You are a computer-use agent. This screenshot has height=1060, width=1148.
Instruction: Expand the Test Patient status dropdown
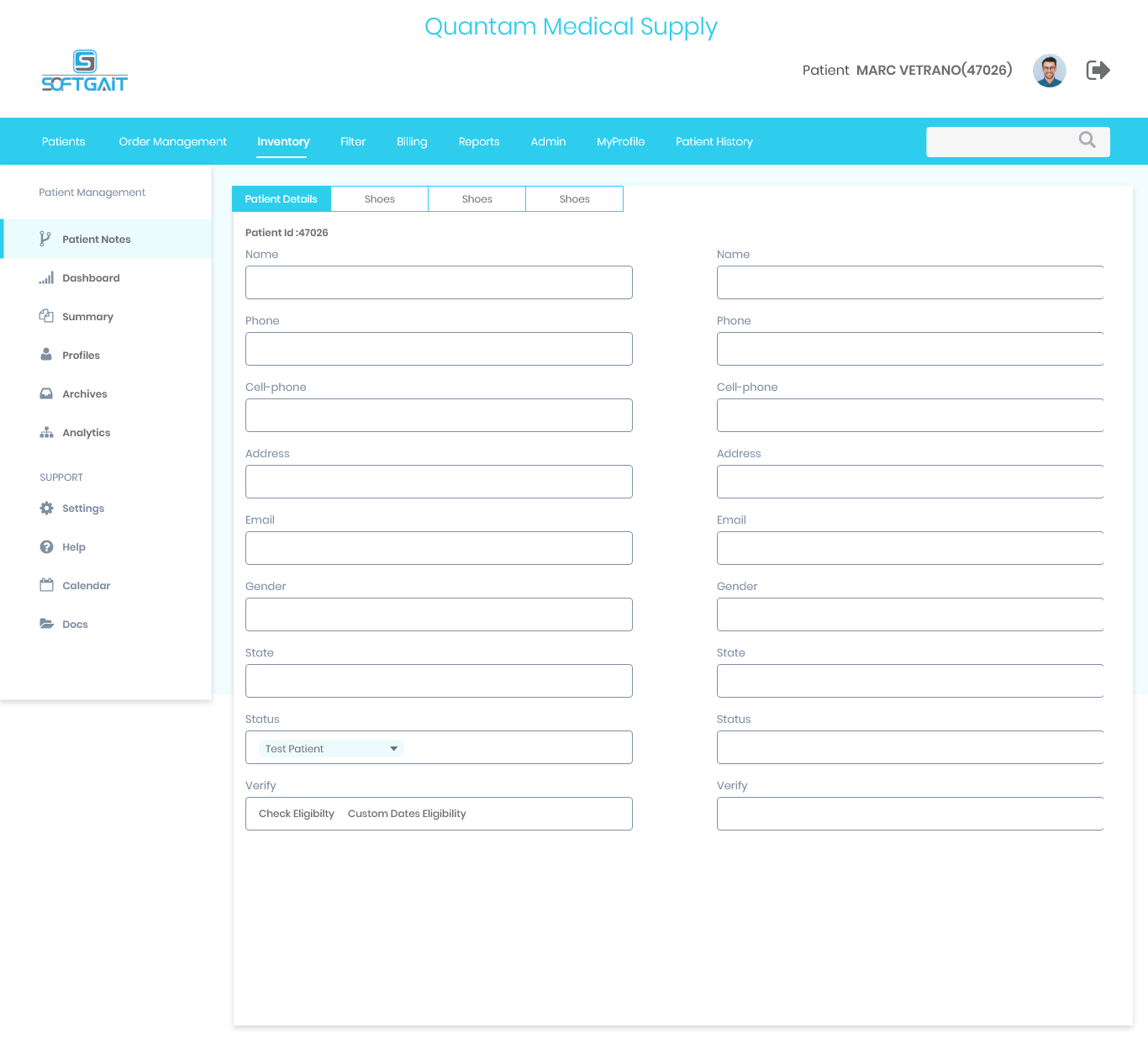pyautogui.click(x=393, y=749)
